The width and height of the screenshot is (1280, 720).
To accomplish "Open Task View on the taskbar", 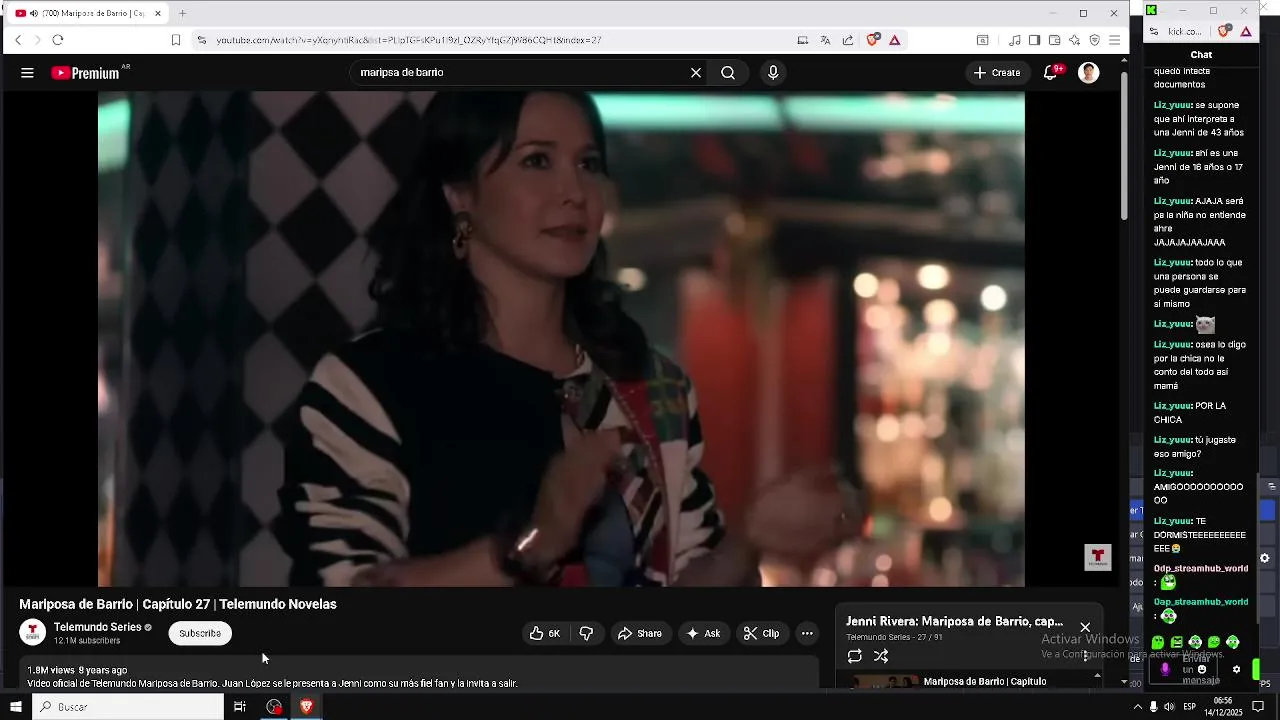I will pyautogui.click(x=240, y=706).
